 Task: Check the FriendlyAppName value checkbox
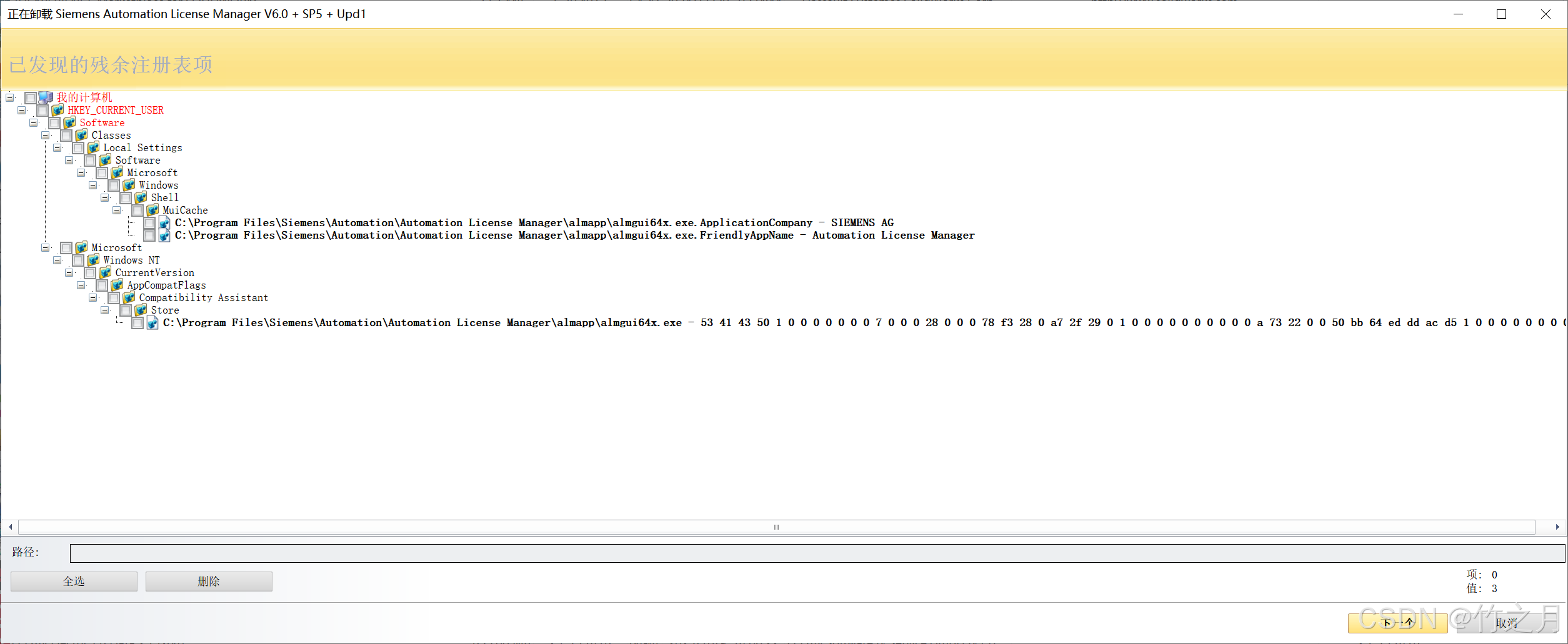149,235
